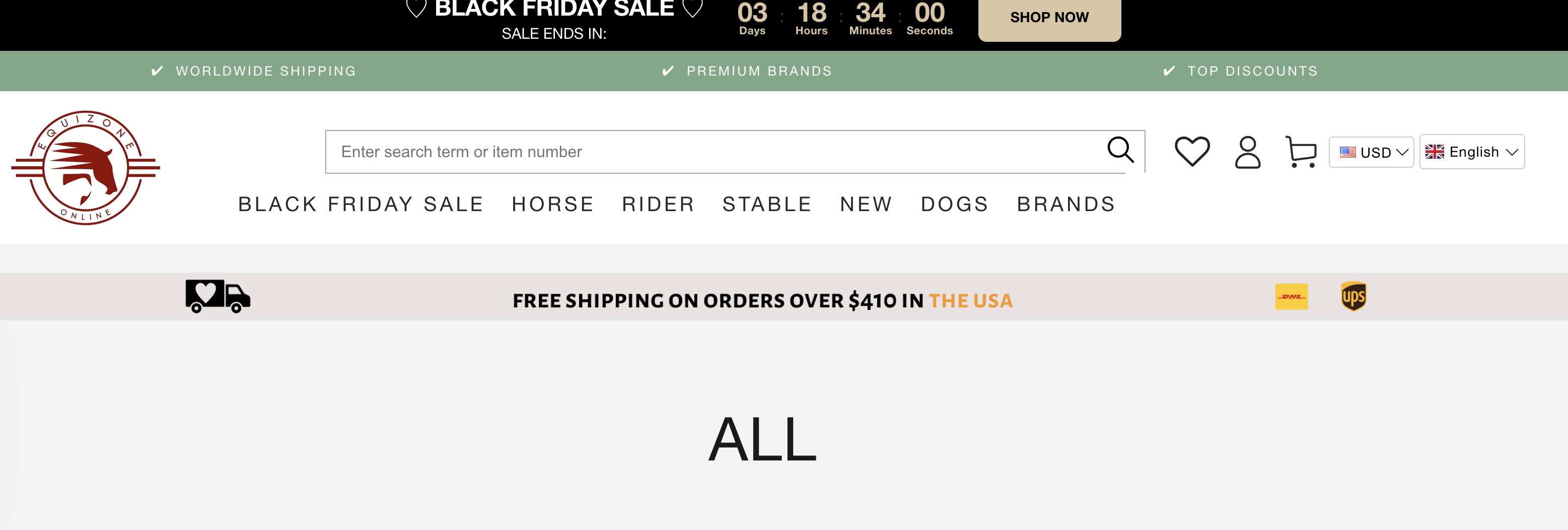Browse the Dogs category
This screenshot has height=530, width=1568.
954,204
